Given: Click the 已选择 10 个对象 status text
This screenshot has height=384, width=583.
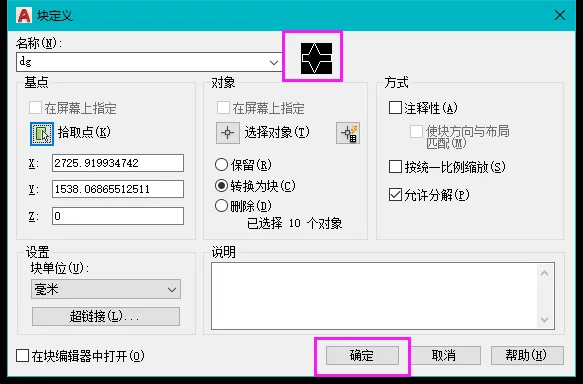Looking at the screenshot, I should [294, 223].
